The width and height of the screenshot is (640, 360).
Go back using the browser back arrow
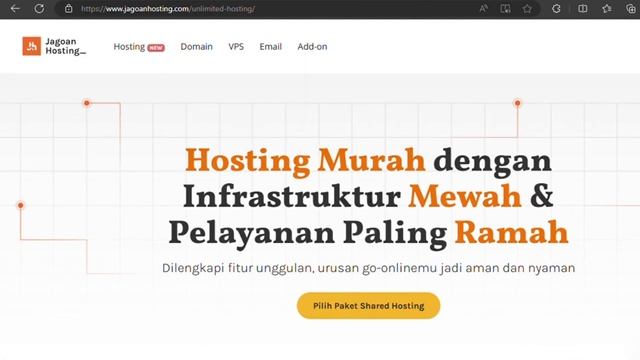[x=15, y=9]
